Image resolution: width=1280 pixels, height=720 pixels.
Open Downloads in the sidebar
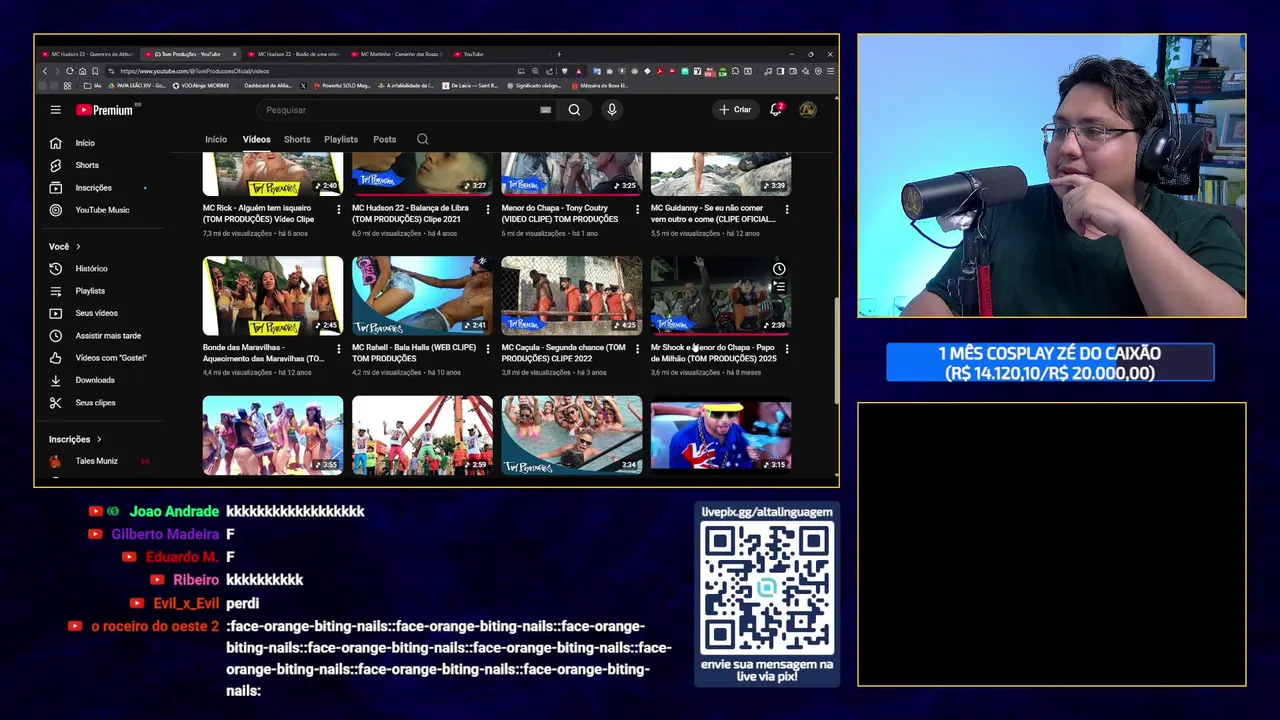pos(97,380)
